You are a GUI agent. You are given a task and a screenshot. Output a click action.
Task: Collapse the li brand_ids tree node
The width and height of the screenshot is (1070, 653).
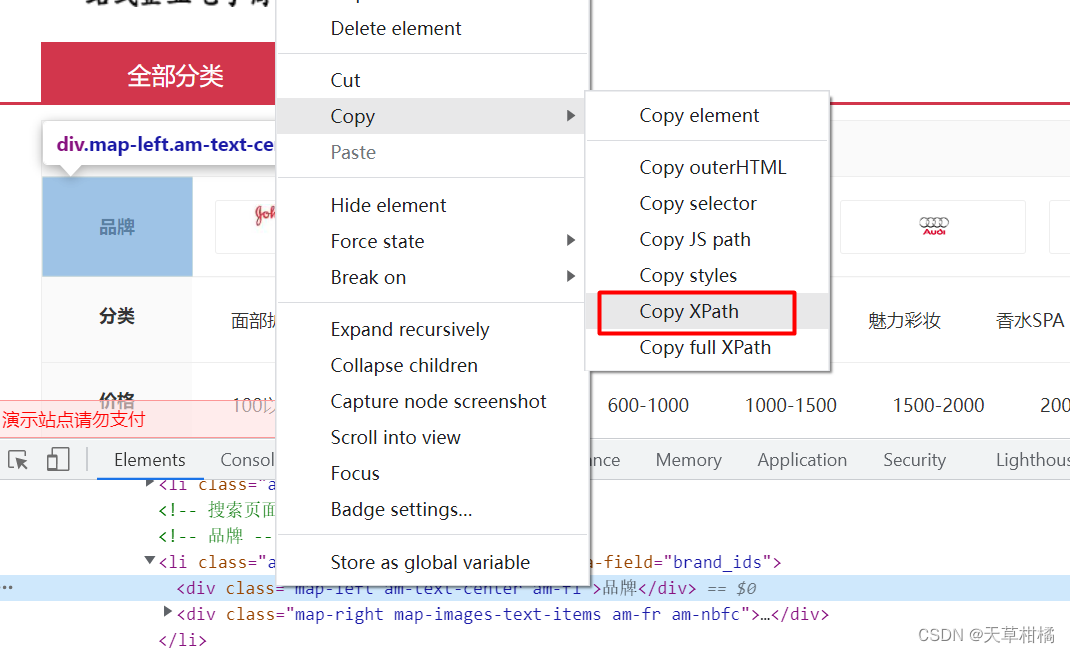[x=149, y=561]
